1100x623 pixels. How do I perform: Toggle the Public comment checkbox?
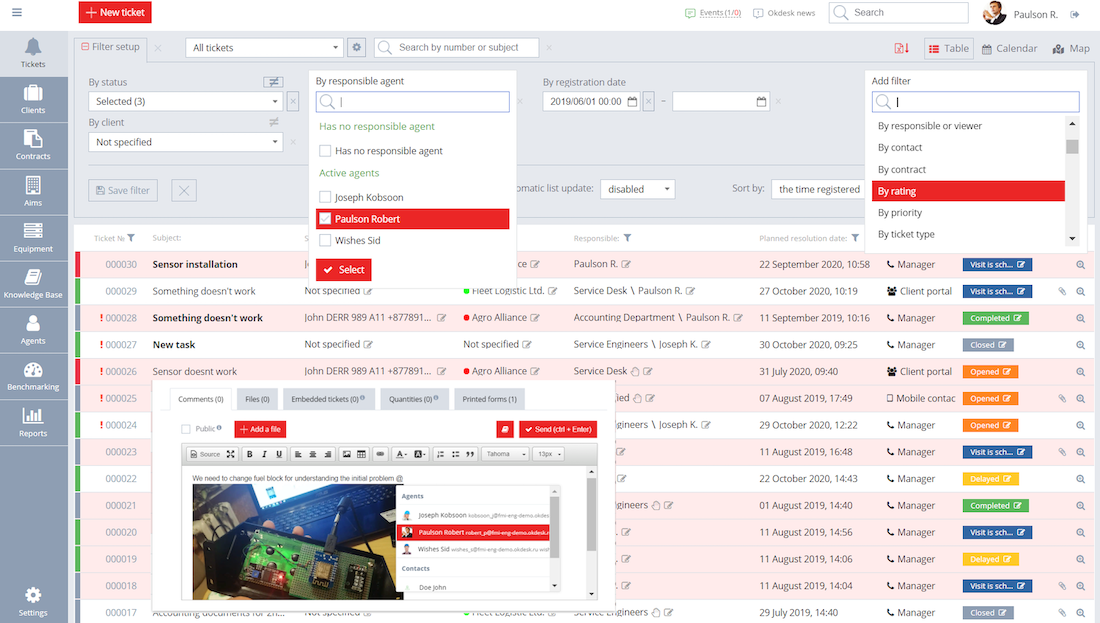click(186, 429)
